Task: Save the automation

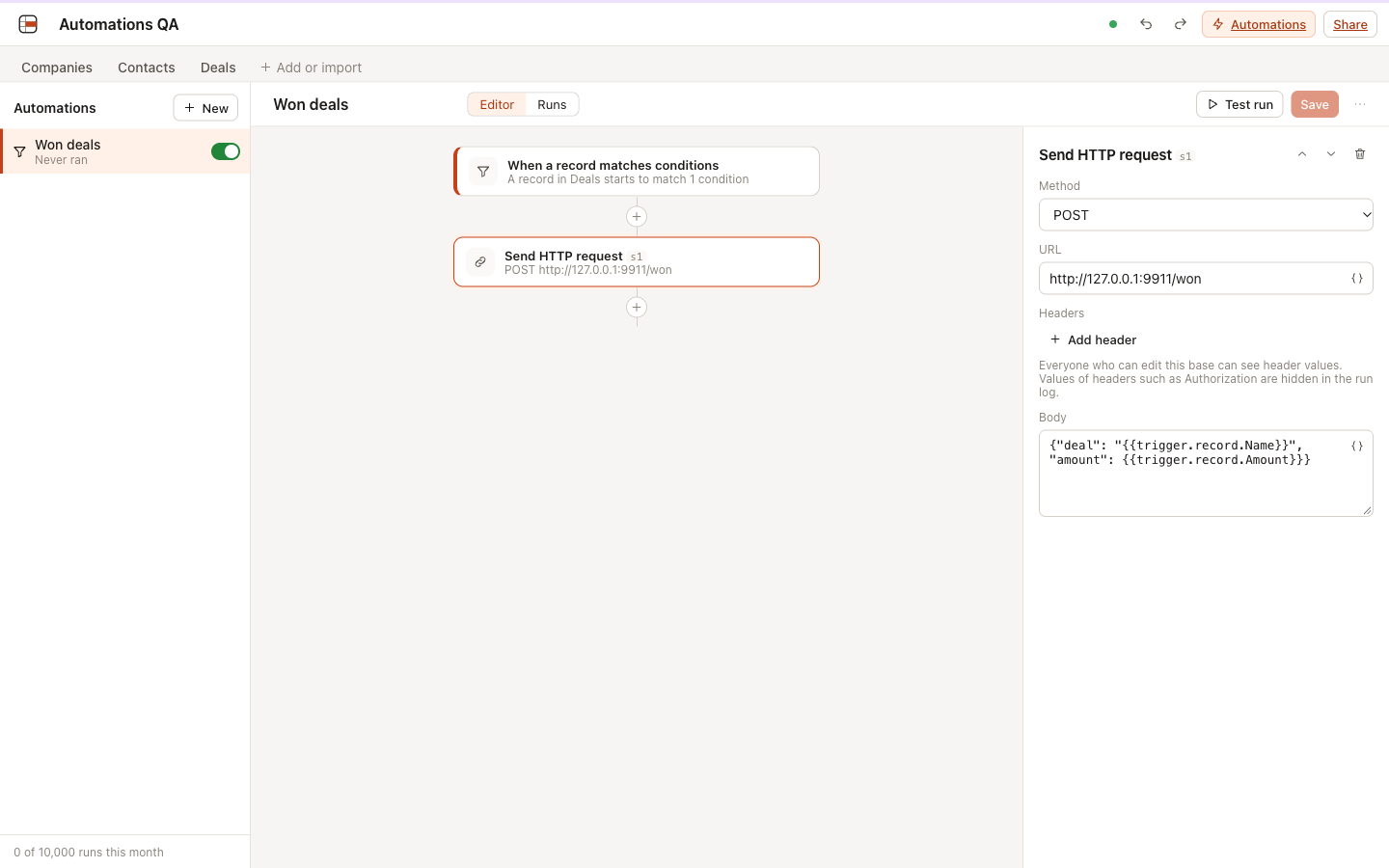Action: point(1315,104)
